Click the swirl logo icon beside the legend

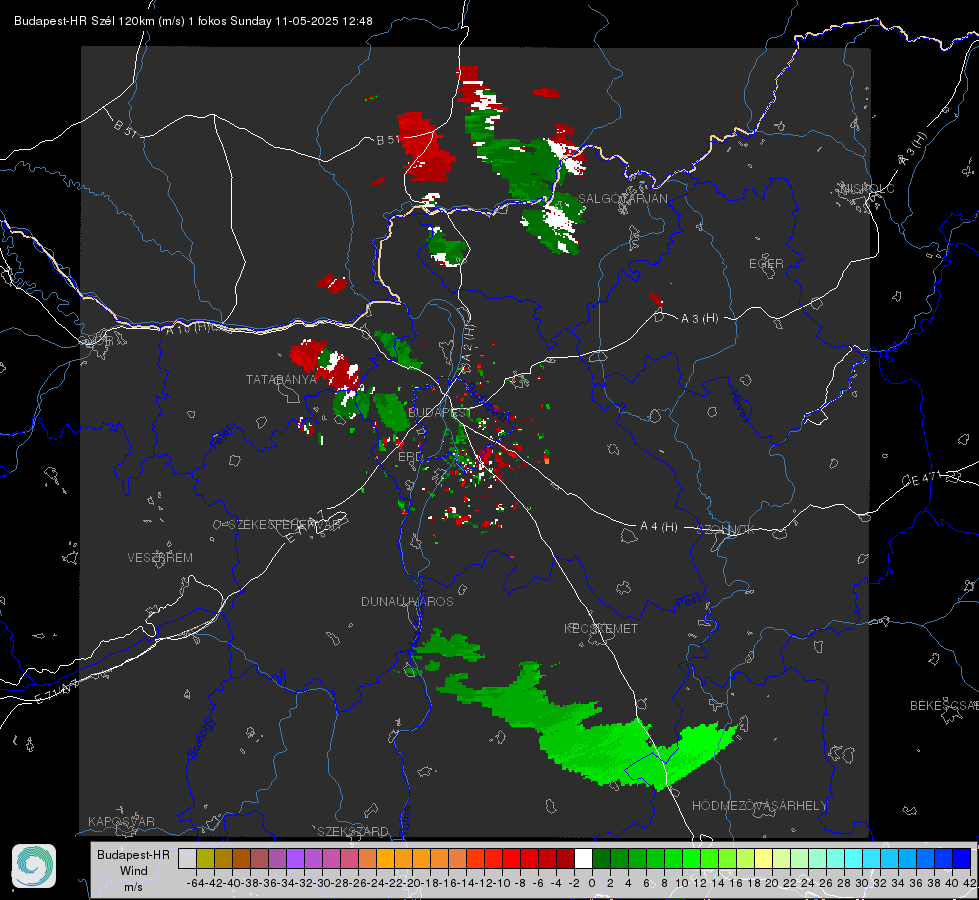click(34, 866)
